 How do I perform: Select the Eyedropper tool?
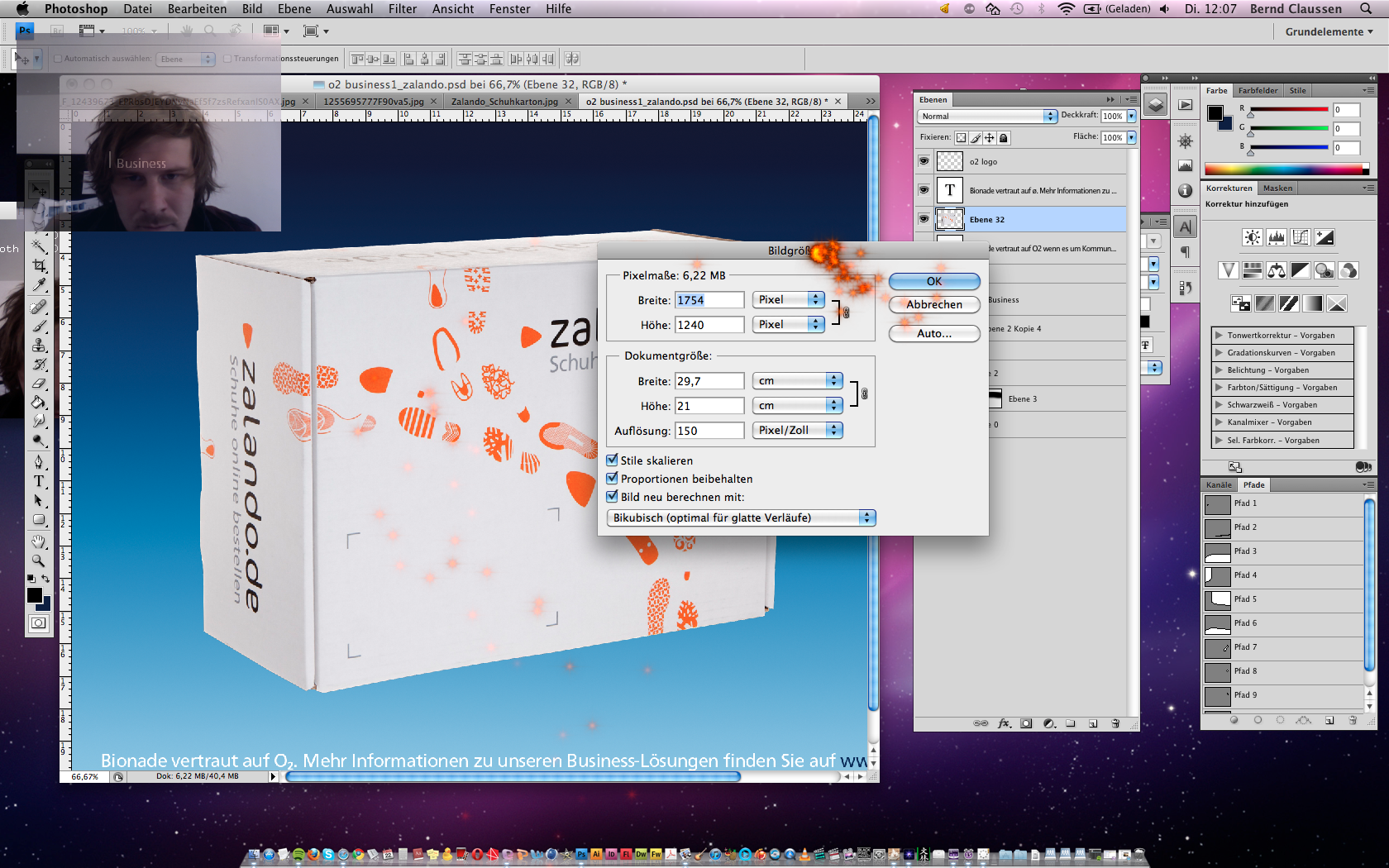(x=39, y=285)
